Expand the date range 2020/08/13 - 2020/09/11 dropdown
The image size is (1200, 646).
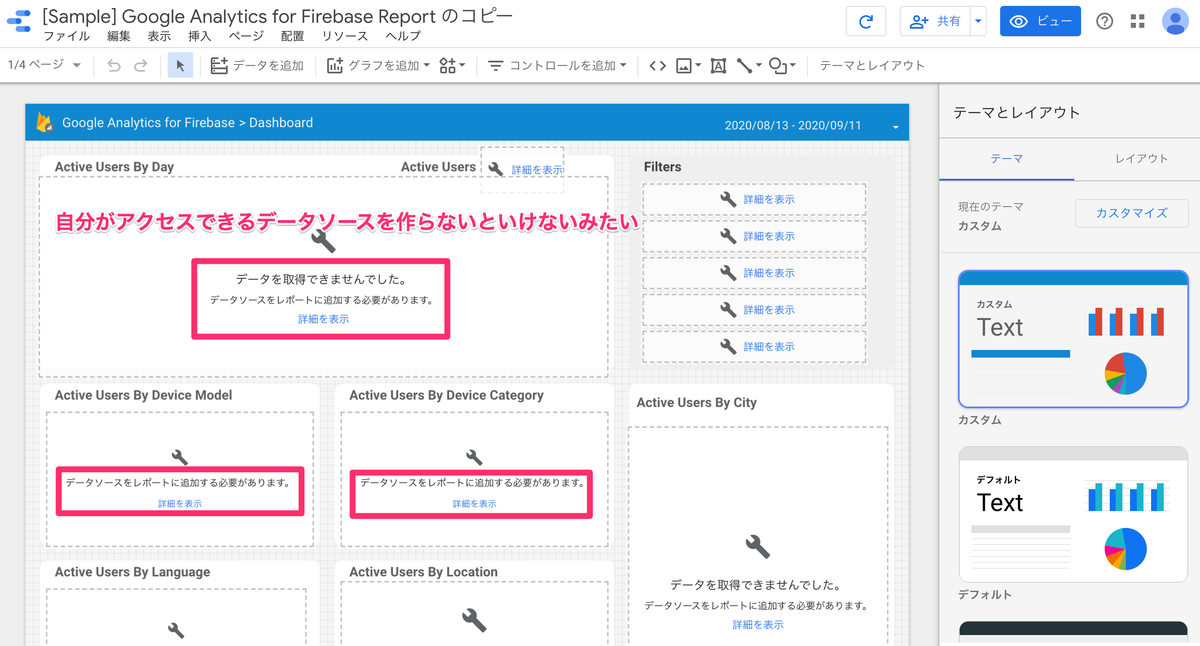(x=895, y=127)
